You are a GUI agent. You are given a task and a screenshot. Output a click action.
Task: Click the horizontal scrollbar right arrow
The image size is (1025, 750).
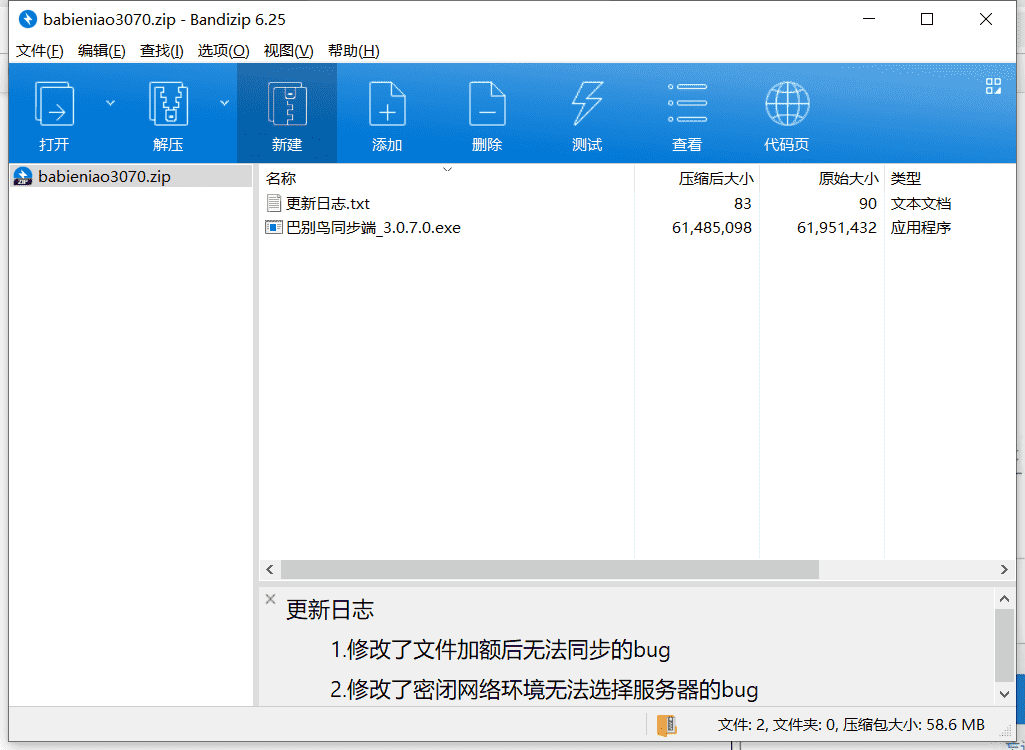(1005, 570)
